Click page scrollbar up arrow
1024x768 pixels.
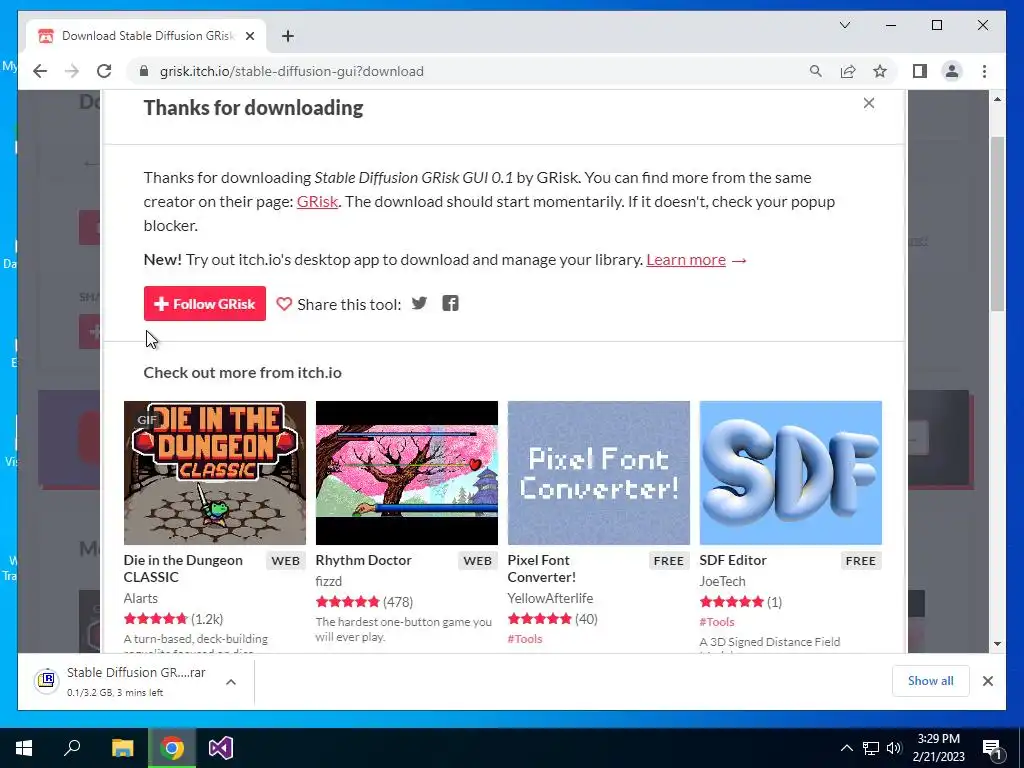(x=997, y=99)
